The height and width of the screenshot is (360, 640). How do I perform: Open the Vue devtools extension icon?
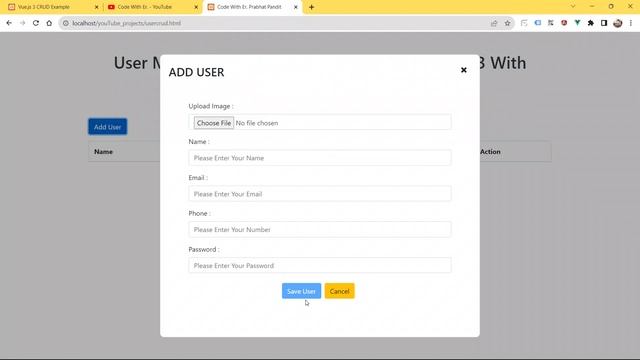coord(577,23)
